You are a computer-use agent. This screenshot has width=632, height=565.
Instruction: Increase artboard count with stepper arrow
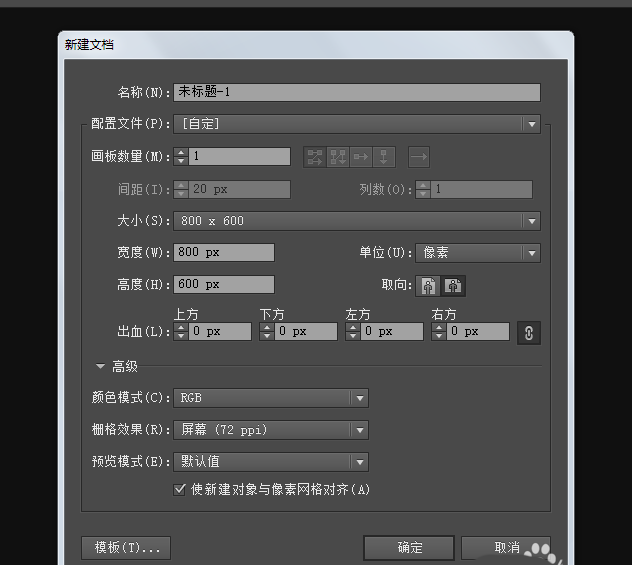point(181,152)
